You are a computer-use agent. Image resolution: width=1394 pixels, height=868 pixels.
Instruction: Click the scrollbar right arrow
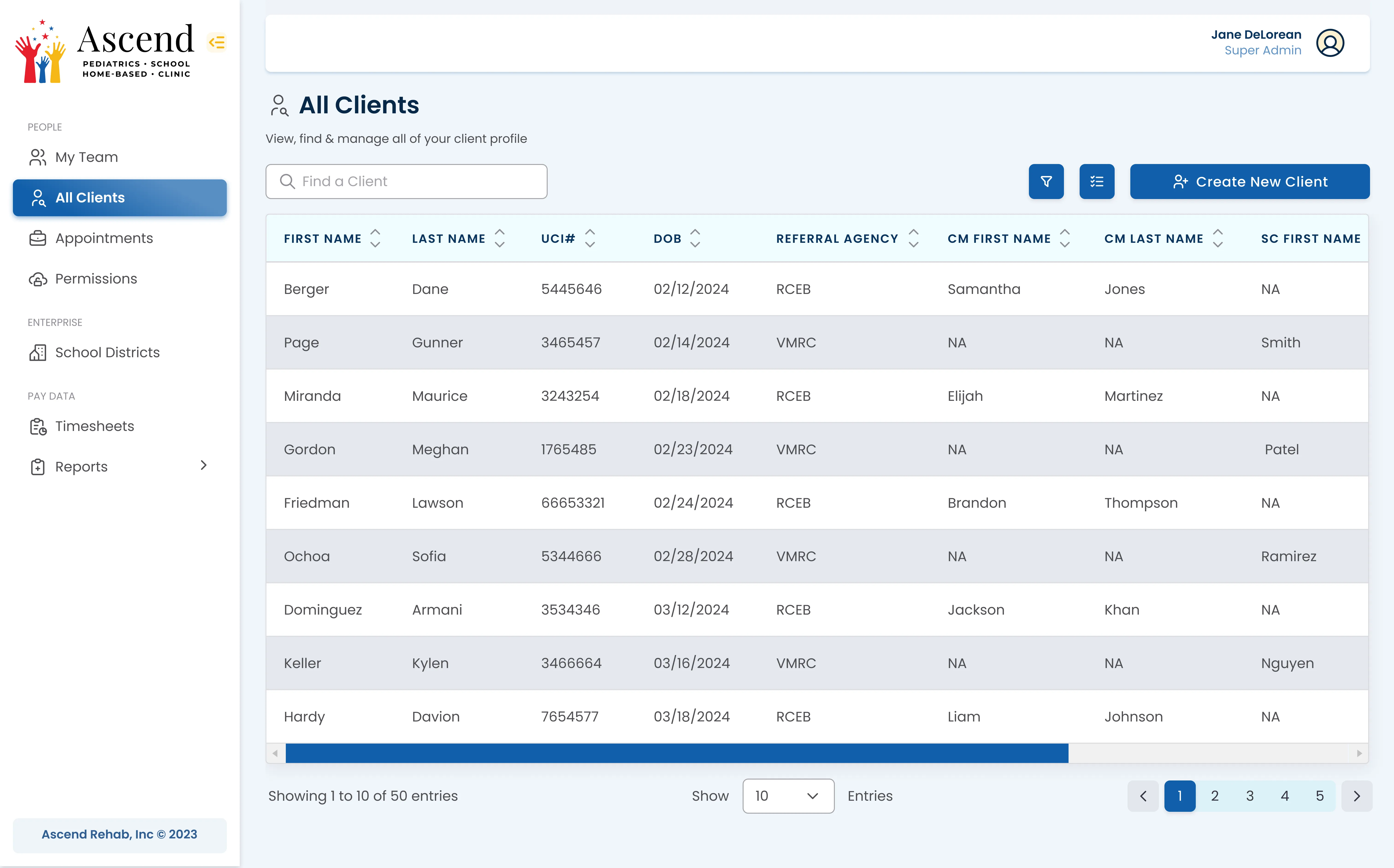[1359, 753]
